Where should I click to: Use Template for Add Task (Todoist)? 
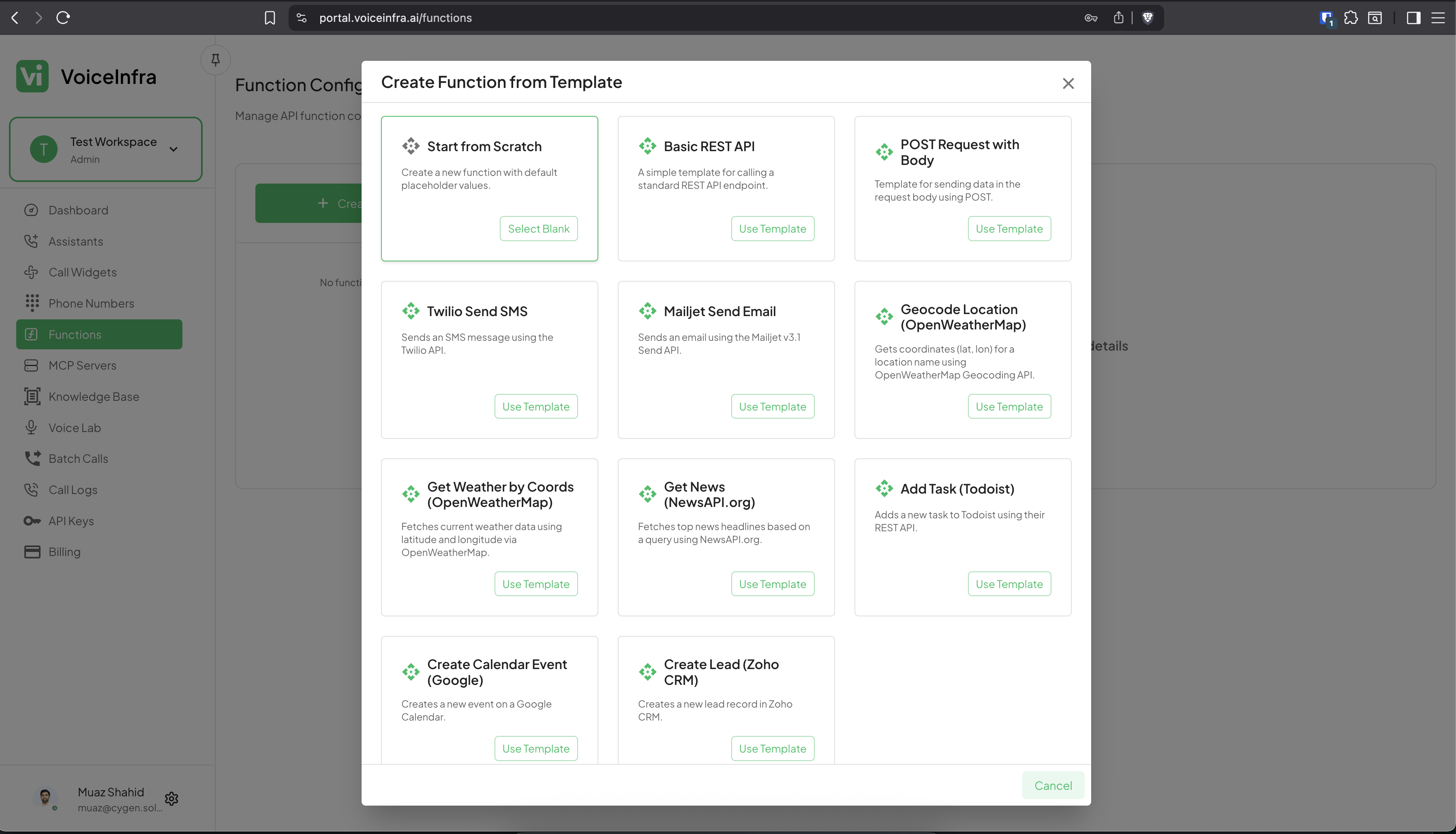pyautogui.click(x=1009, y=584)
